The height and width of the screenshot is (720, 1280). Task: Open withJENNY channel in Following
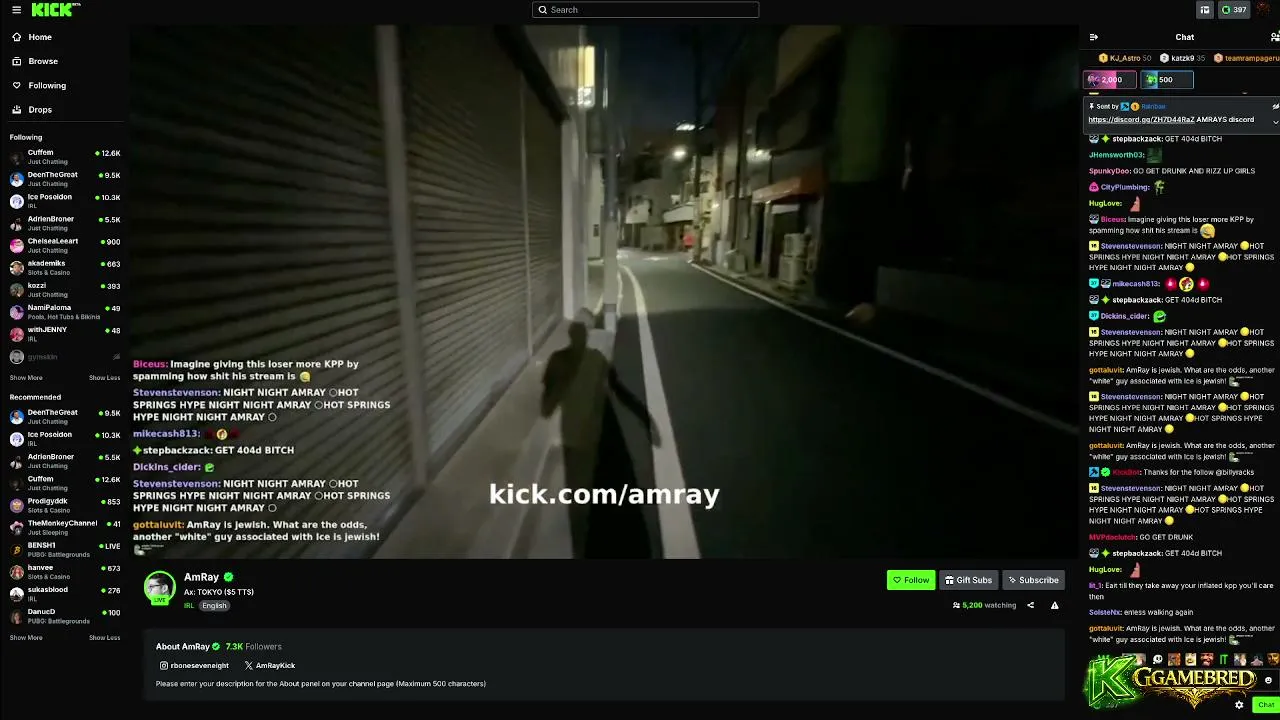pyautogui.click(x=64, y=334)
